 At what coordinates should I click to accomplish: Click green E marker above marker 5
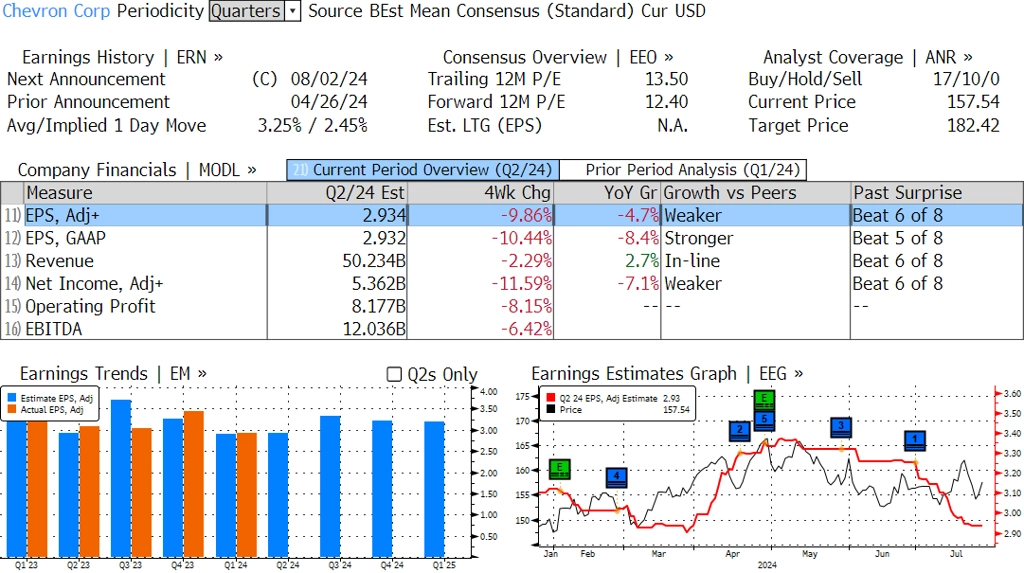pyautogui.click(x=764, y=400)
